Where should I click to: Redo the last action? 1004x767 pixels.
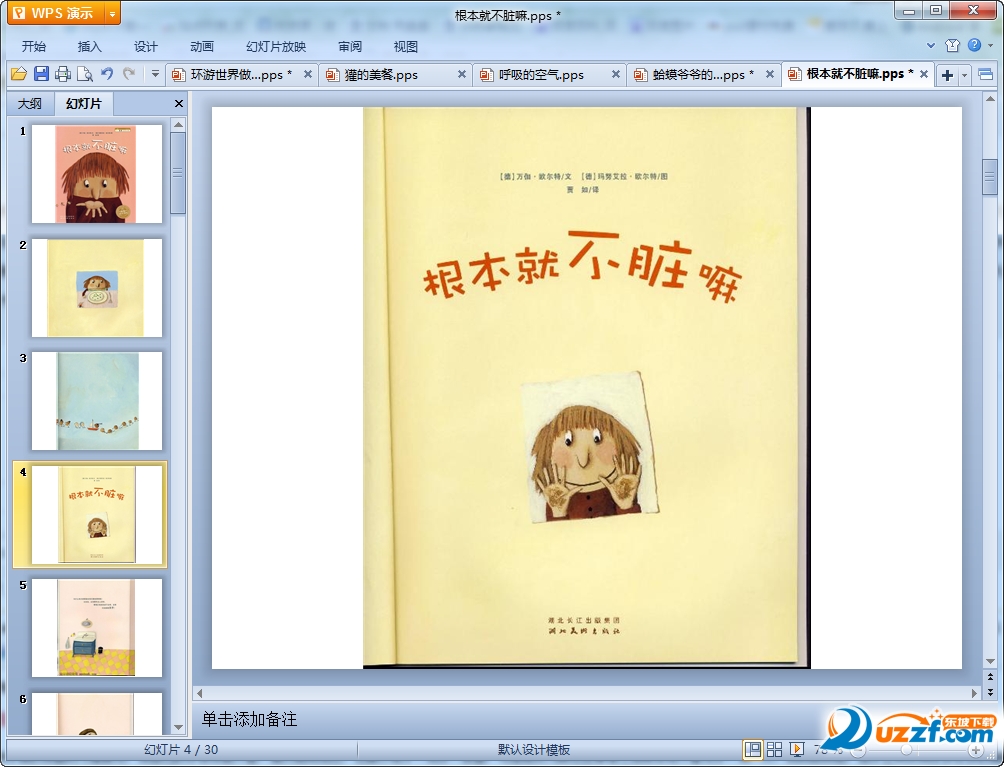click(x=129, y=74)
